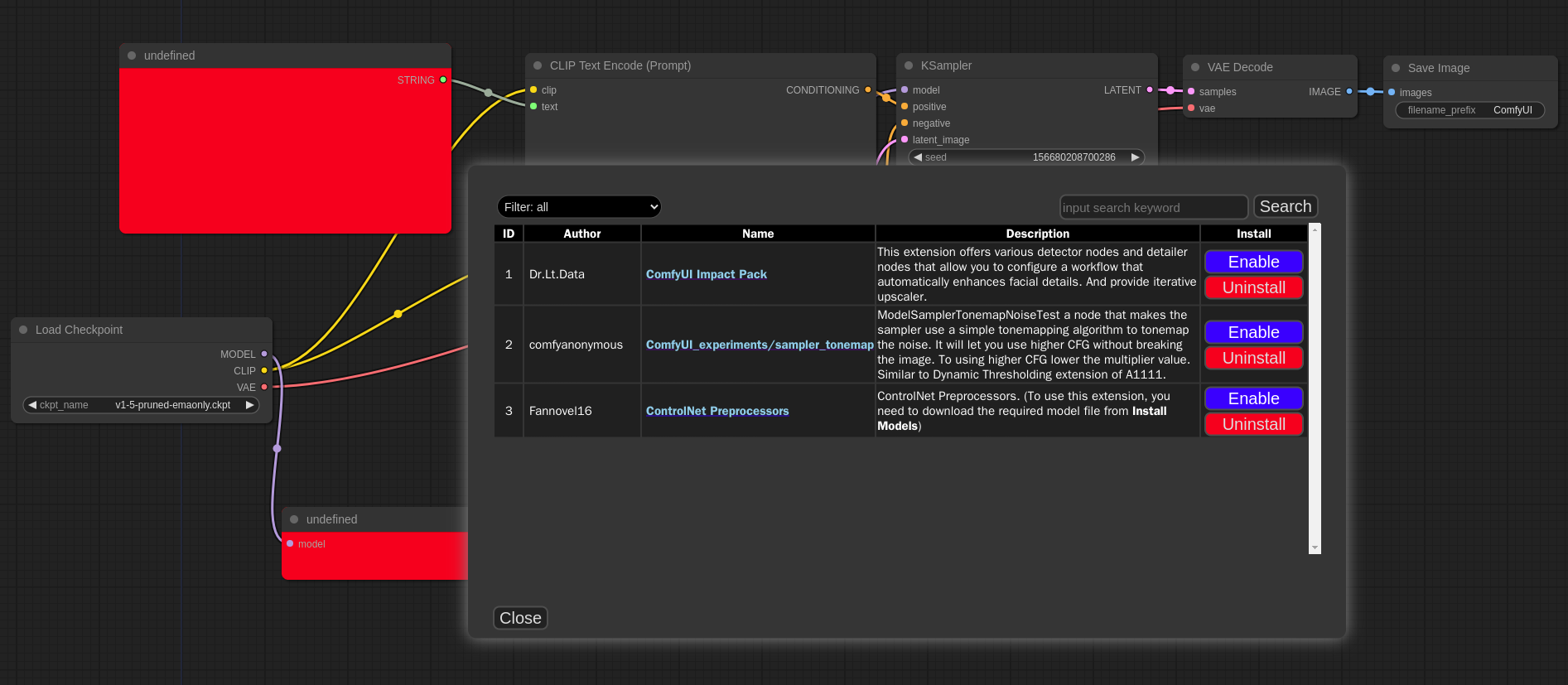1568x685 pixels.
Task: Enable the ControlNet Preprocessors extension
Action: click(1253, 398)
